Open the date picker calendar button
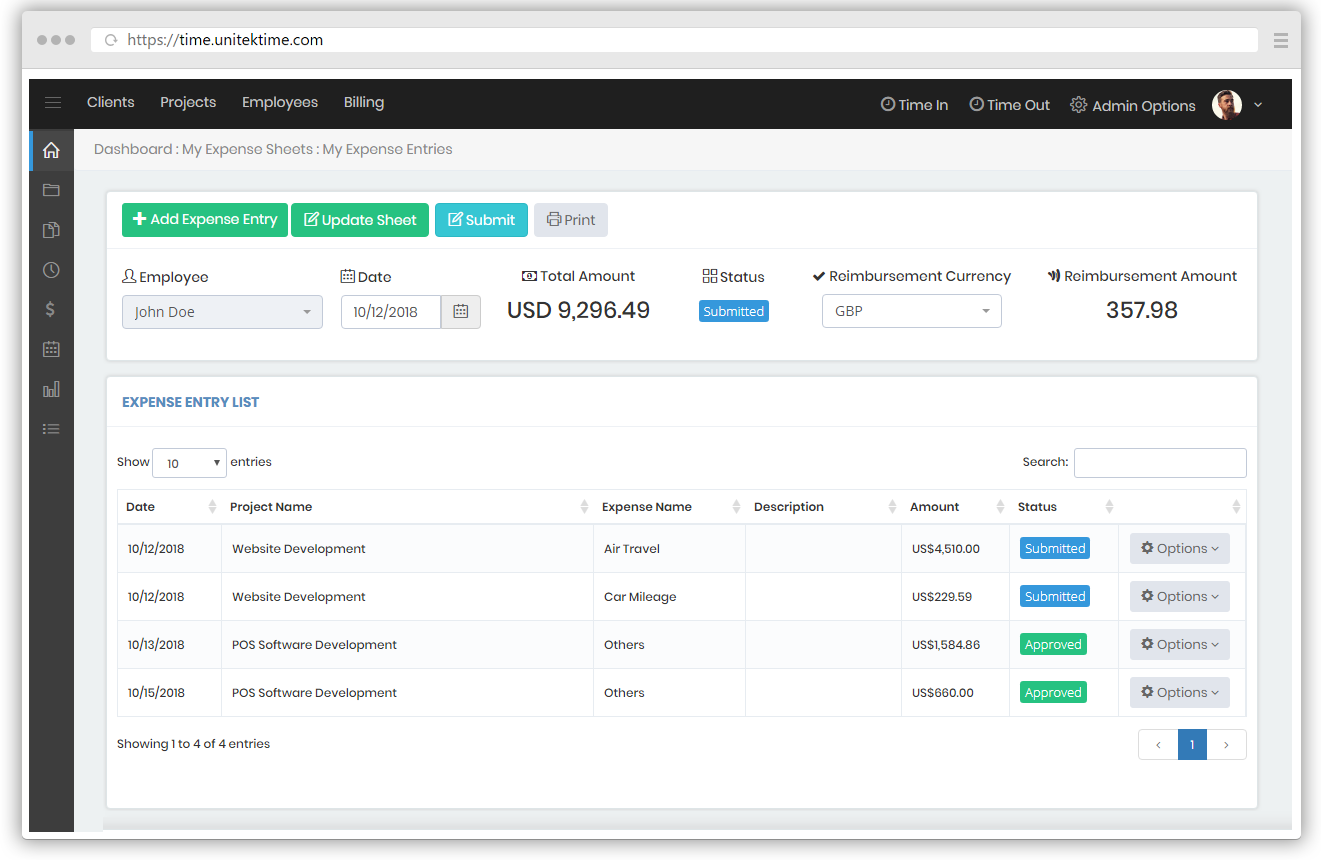1321x860 pixels. 460,312
